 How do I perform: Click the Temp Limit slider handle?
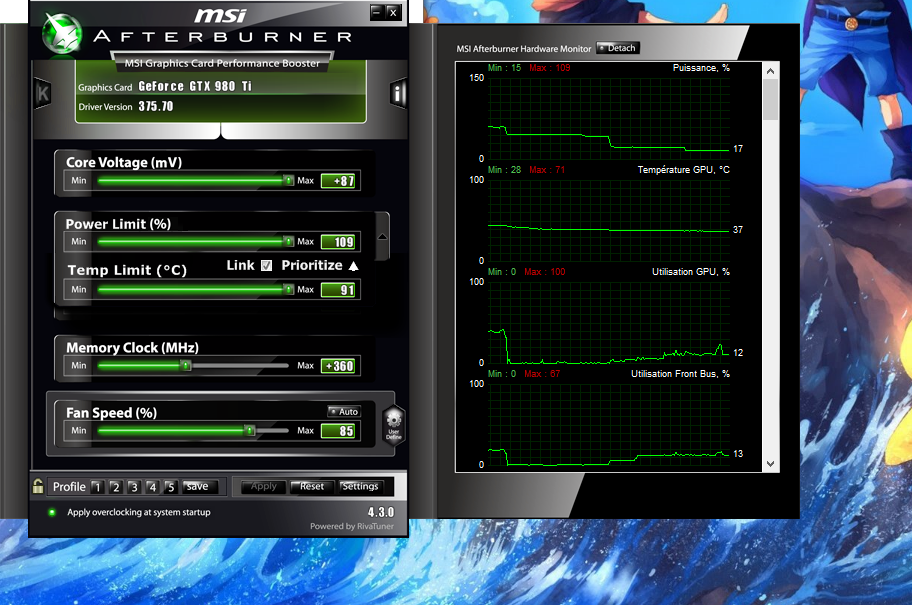(x=288, y=289)
